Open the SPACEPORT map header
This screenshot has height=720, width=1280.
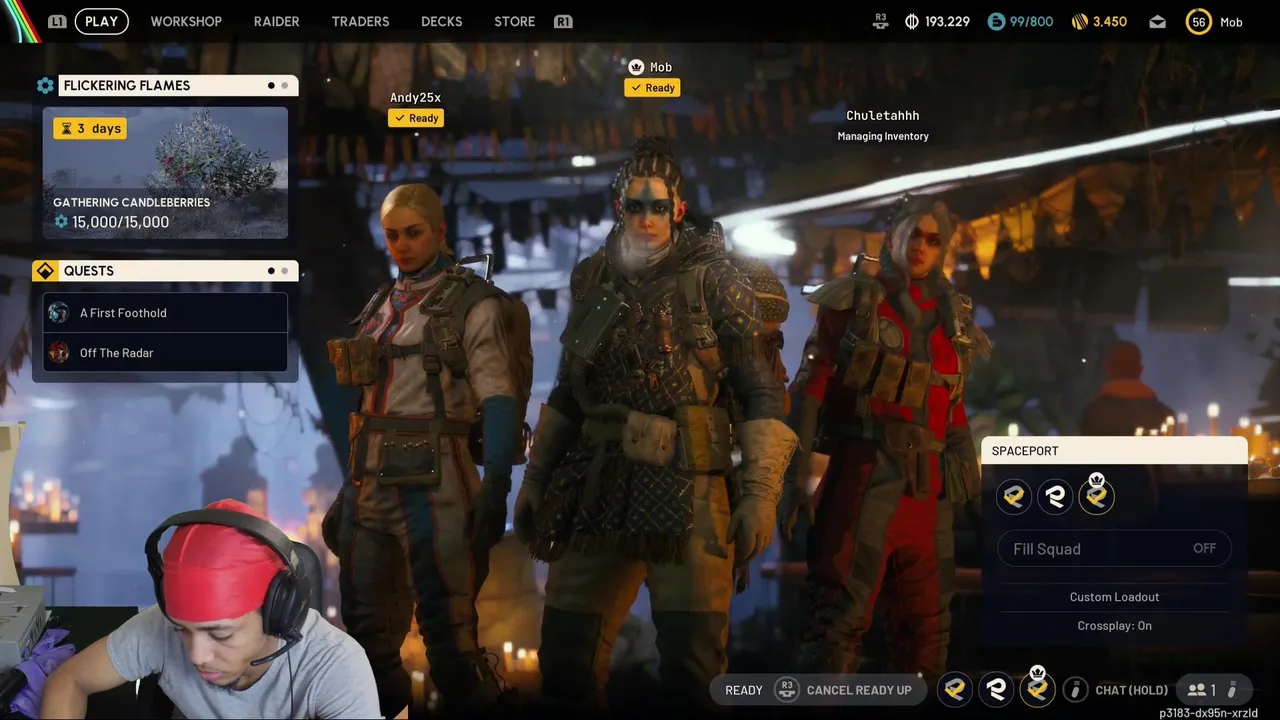[1114, 451]
